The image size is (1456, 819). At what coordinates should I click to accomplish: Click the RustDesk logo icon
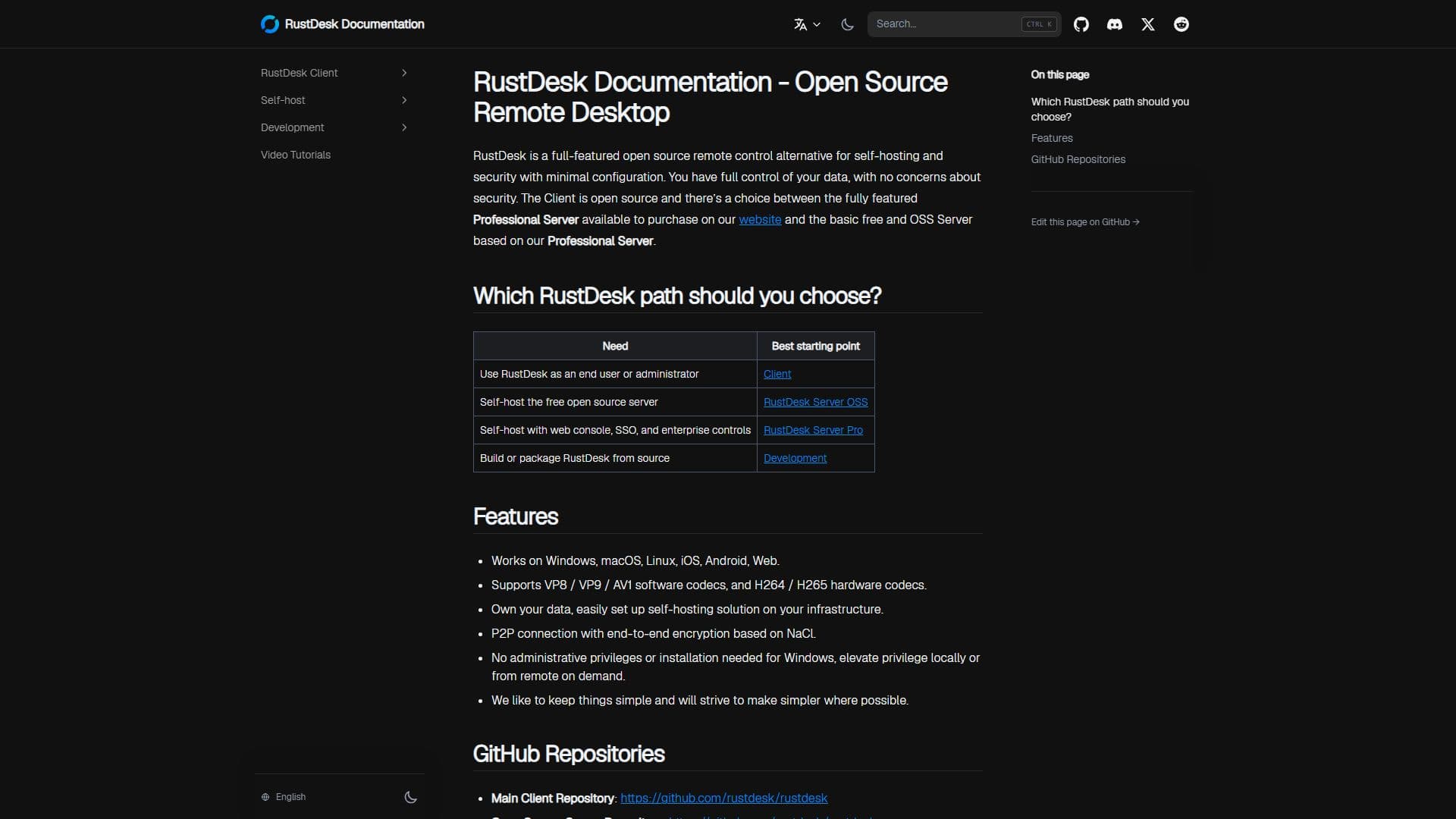click(x=269, y=24)
